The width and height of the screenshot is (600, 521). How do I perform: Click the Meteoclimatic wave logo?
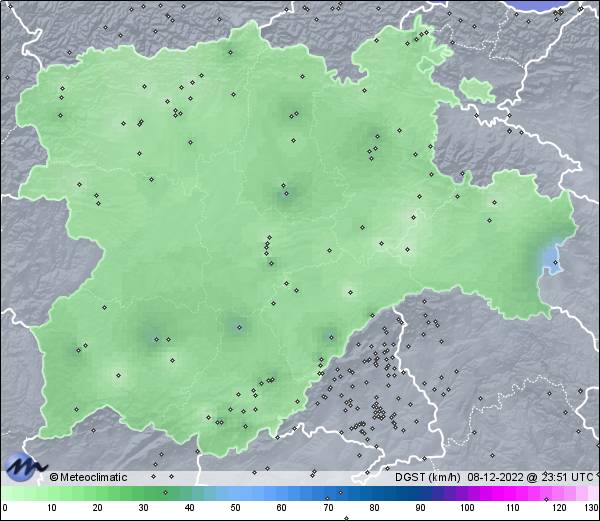coord(24,467)
